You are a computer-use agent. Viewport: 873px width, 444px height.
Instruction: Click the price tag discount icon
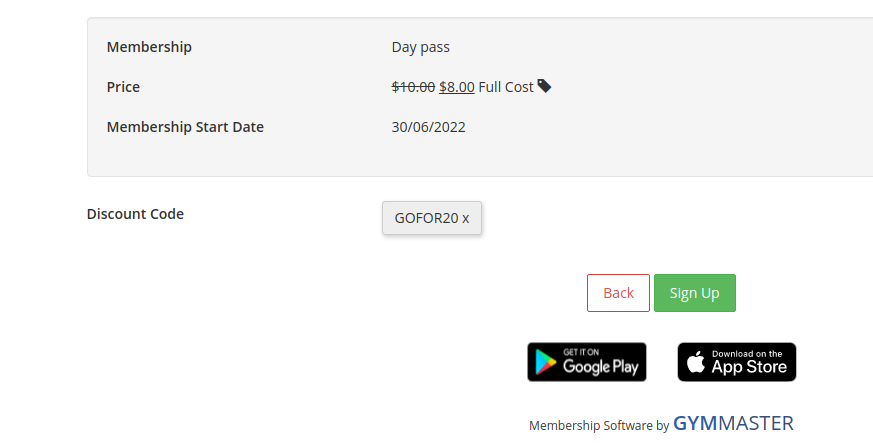(x=544, y=86)
